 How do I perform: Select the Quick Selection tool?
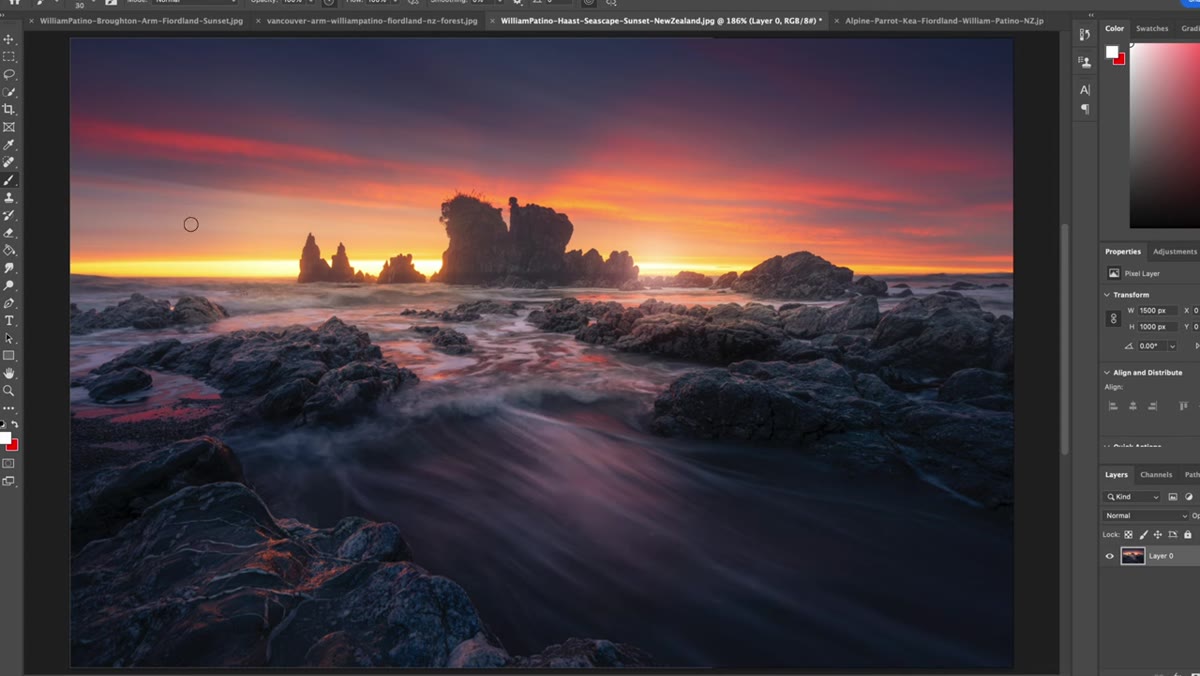(9, 92)
